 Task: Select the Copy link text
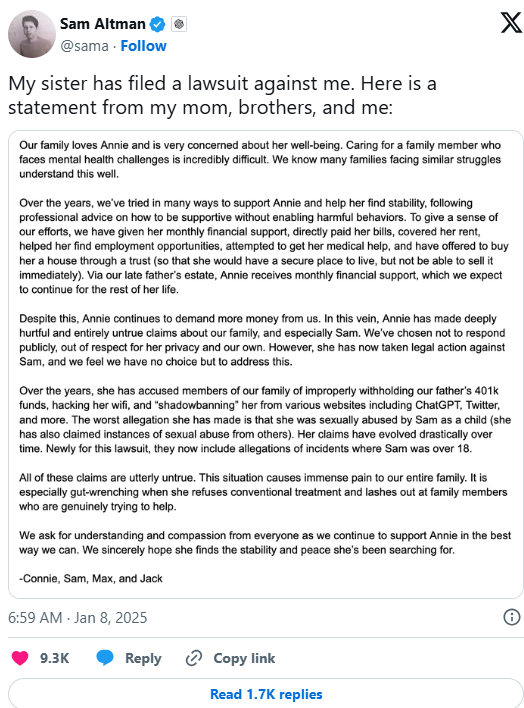(244, 658)
